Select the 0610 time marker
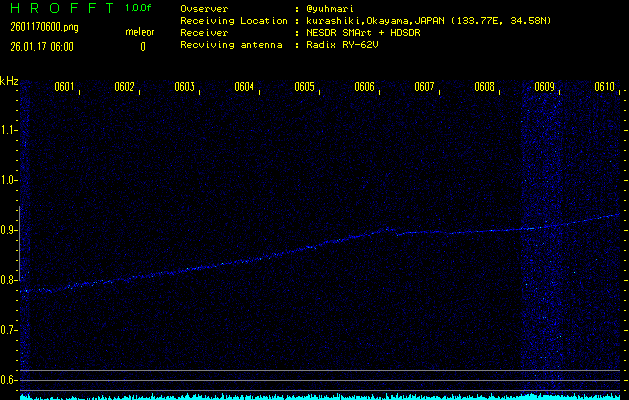629x400 pixels. click(604, 87)
